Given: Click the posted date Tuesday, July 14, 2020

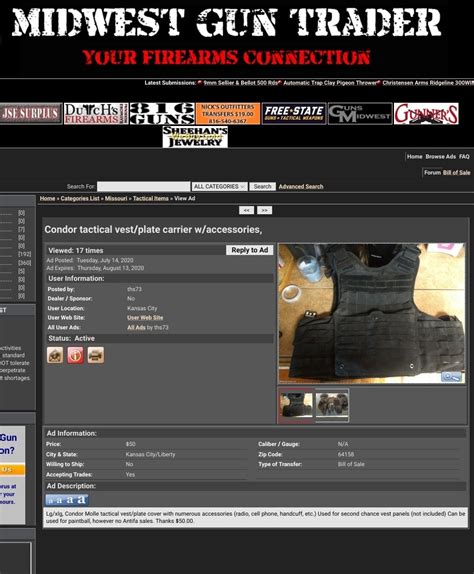Looking at the screenshot, I should pyautogui.click(x=105, y=260).
